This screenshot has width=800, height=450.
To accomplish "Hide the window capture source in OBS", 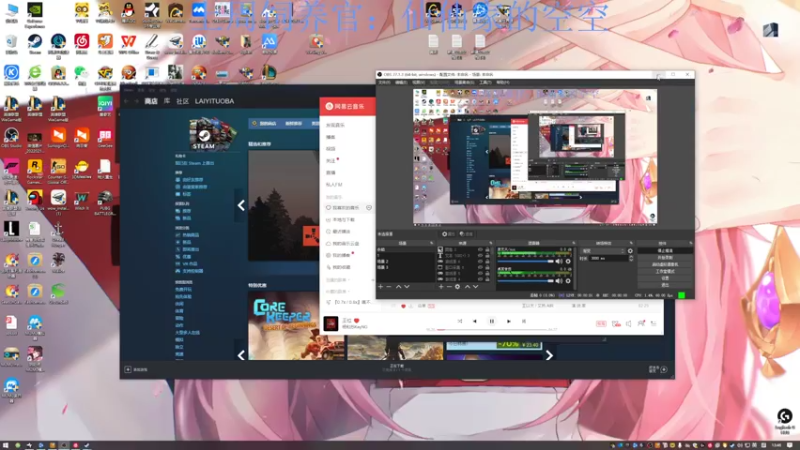I will (x=480, y=267).
